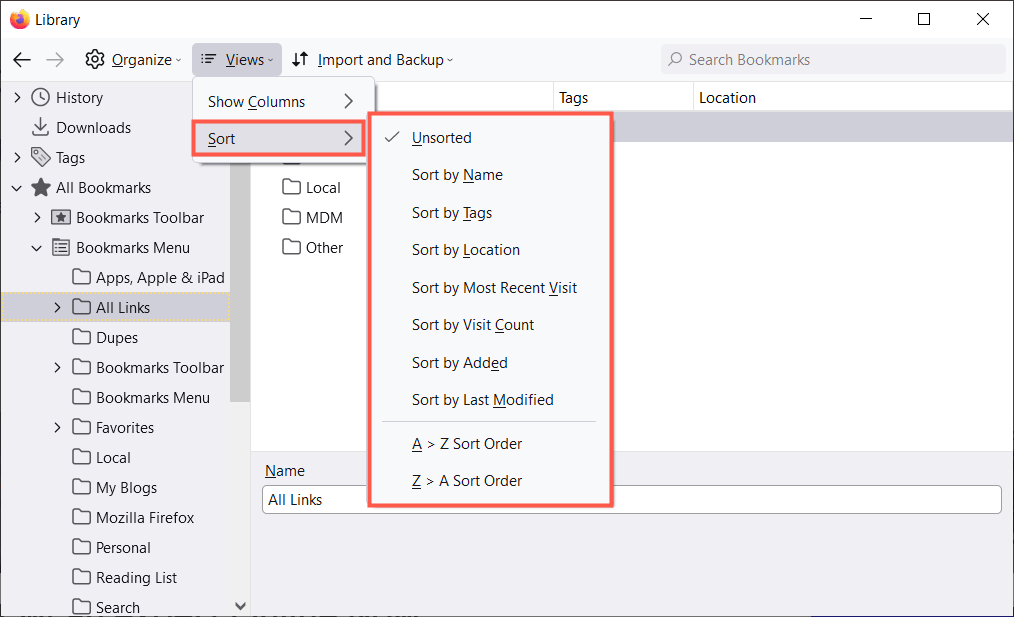This screenshot has width=1014, height=617.
Task: Click the Search Bookmarks field
Action: tap(840, 60)
